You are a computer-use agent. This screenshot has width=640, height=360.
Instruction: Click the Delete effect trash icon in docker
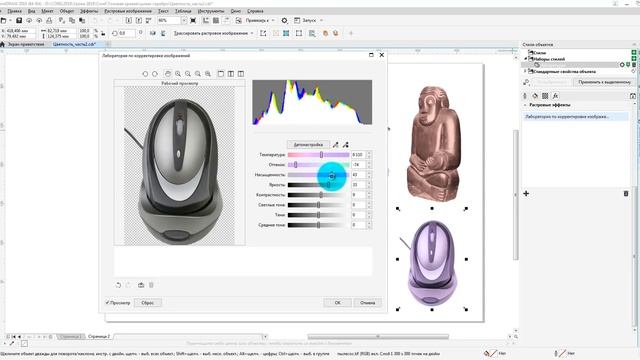[626, 193]
